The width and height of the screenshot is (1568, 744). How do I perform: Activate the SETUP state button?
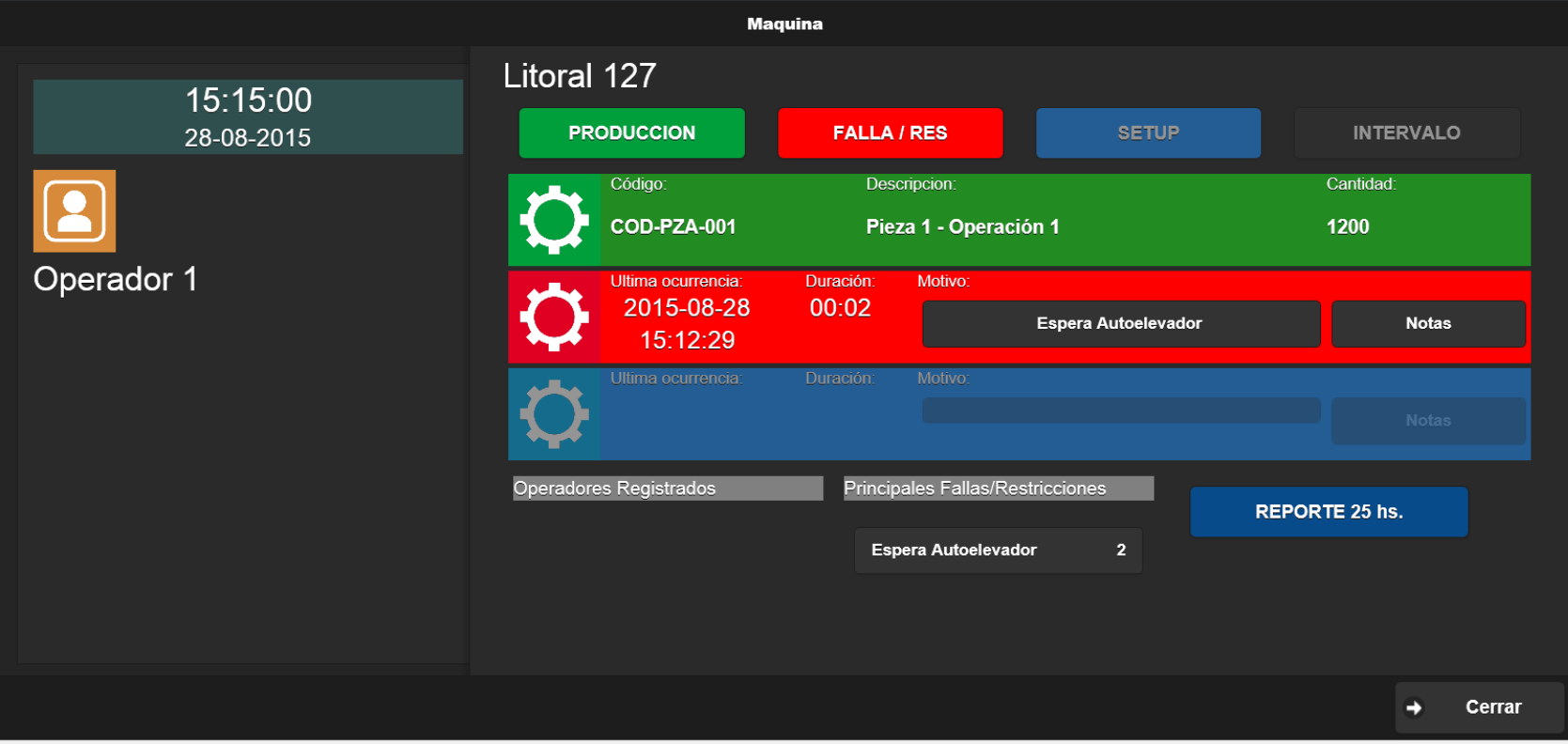click(1148, 133)
